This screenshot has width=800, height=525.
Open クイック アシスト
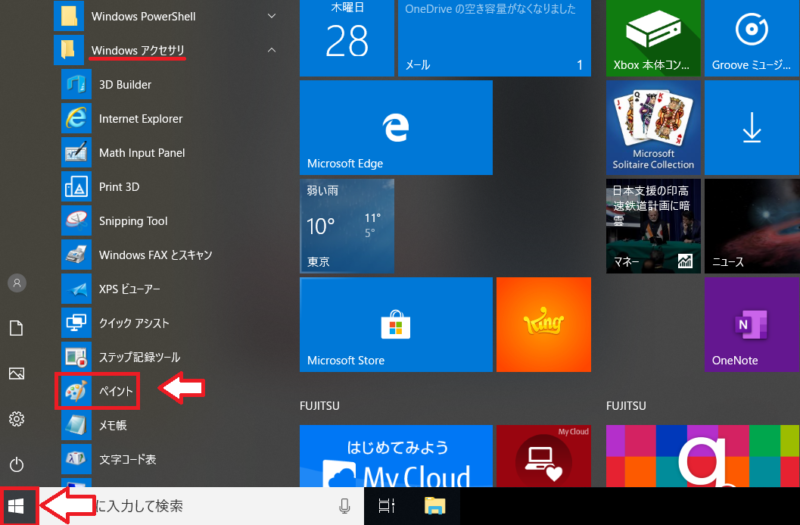point(134,323)
